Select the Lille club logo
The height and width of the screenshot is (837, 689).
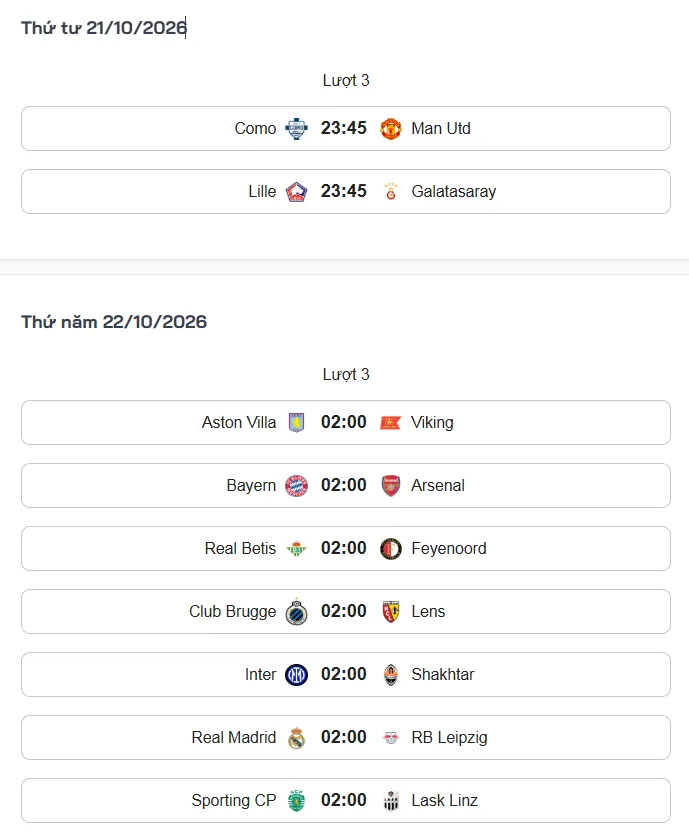(x=296, y=192)
